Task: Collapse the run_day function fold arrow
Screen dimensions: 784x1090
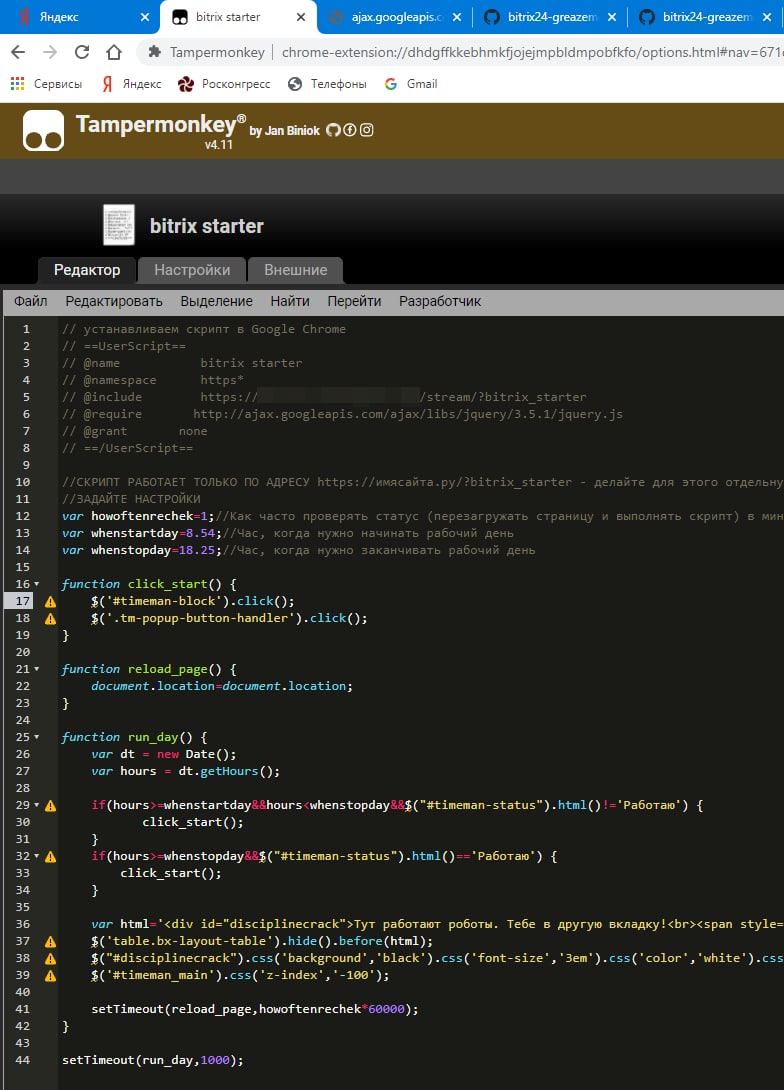Action: [37, 737]
